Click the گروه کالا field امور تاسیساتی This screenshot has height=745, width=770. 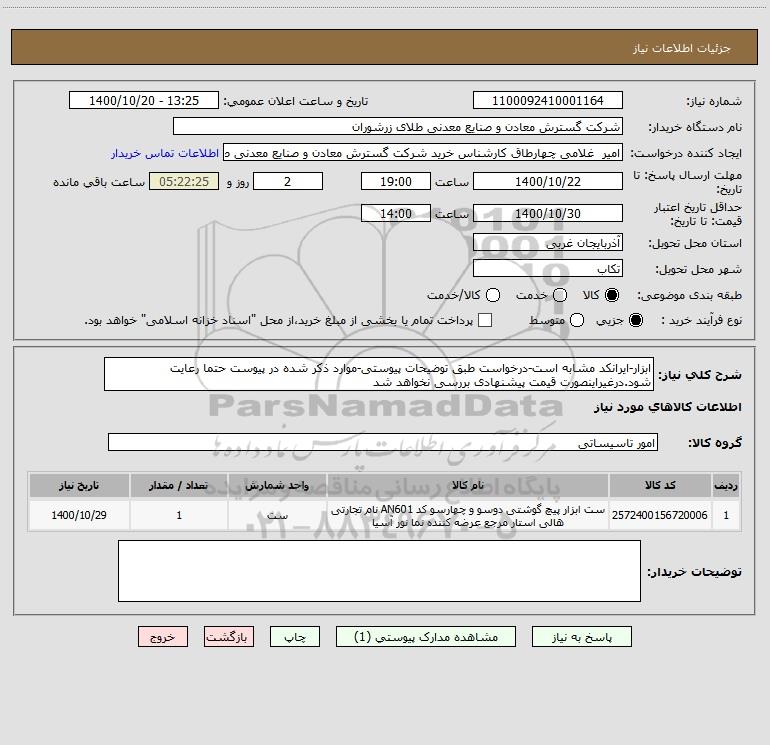pos(383,442)
